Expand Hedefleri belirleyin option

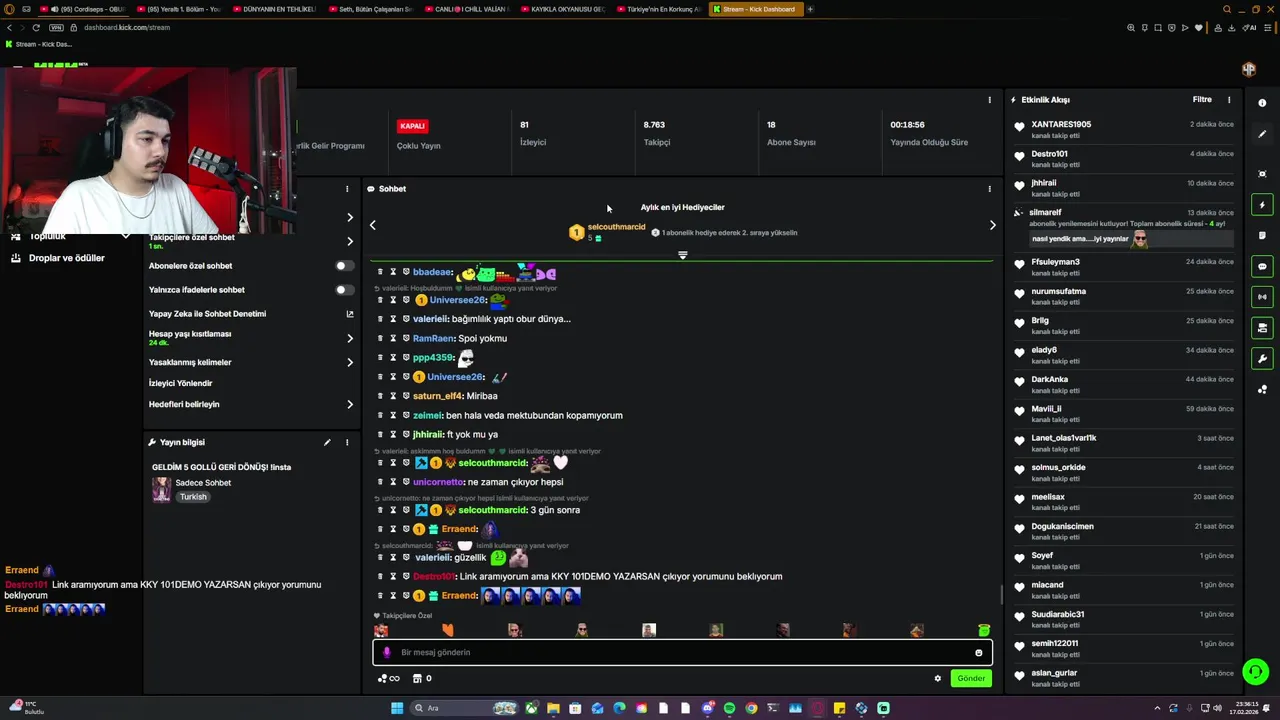[350, 404]
